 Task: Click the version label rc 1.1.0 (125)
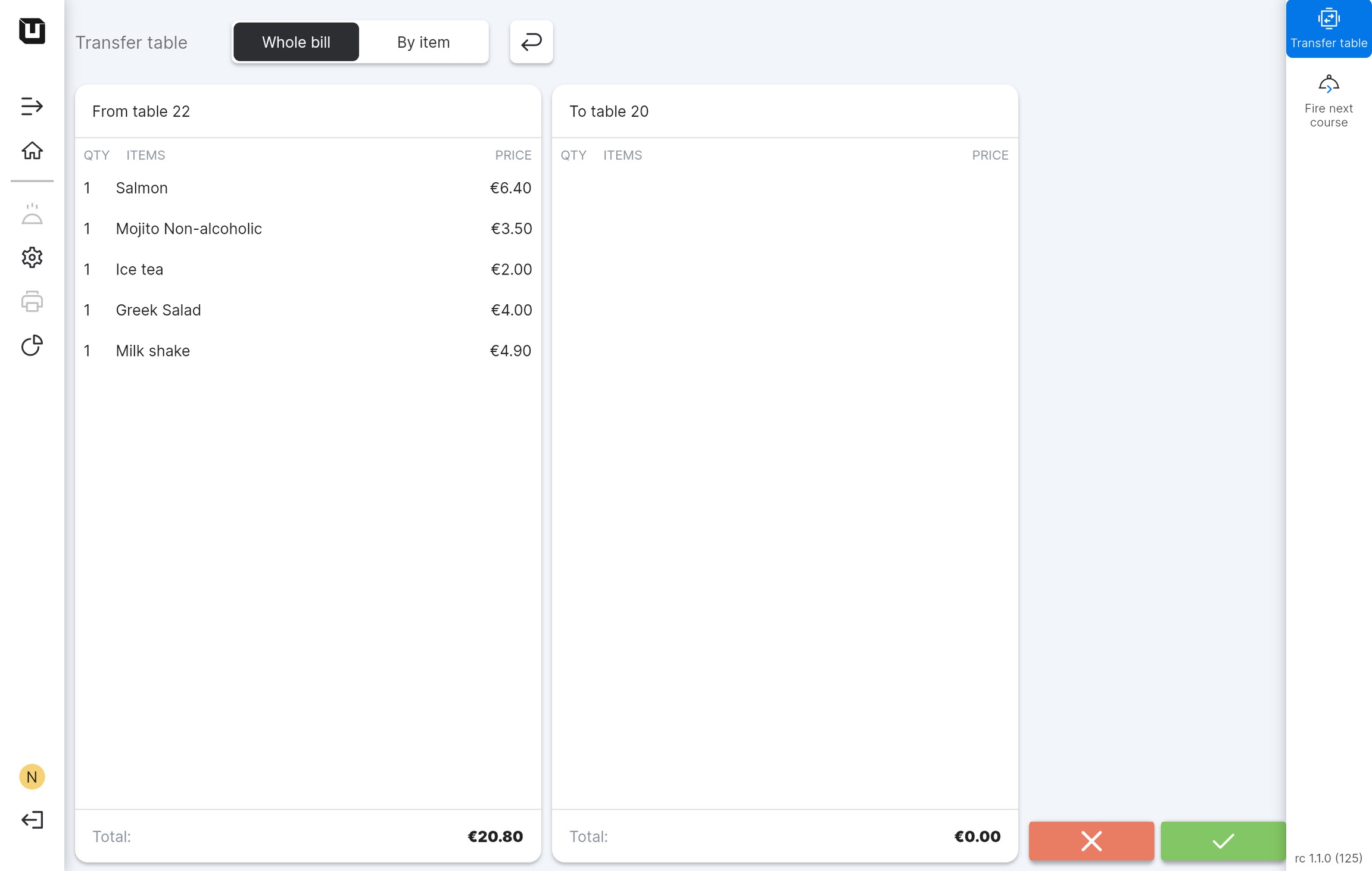tap(1328, 858)
